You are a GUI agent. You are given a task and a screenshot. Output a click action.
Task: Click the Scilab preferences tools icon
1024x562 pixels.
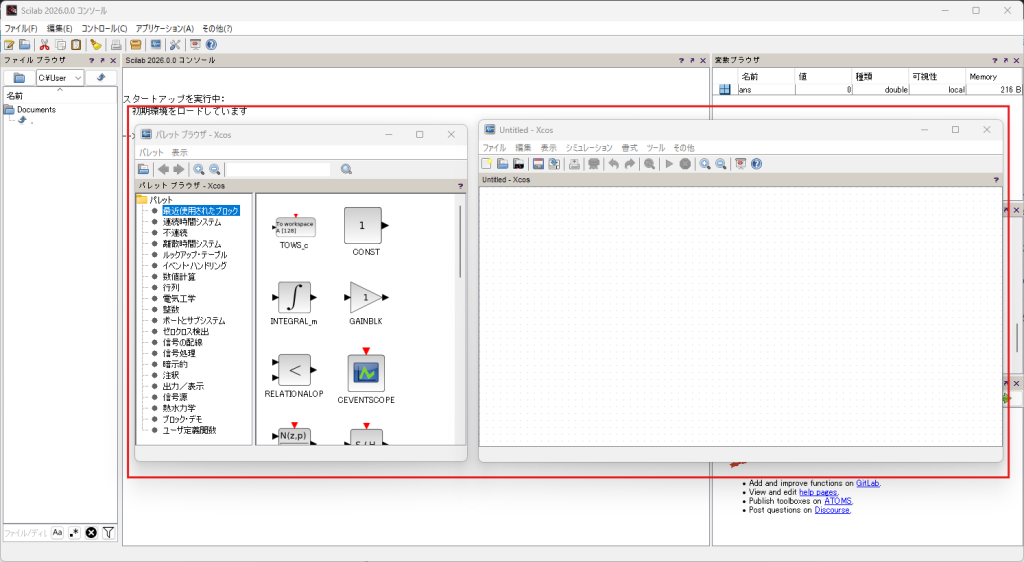(x=174, y=45)
